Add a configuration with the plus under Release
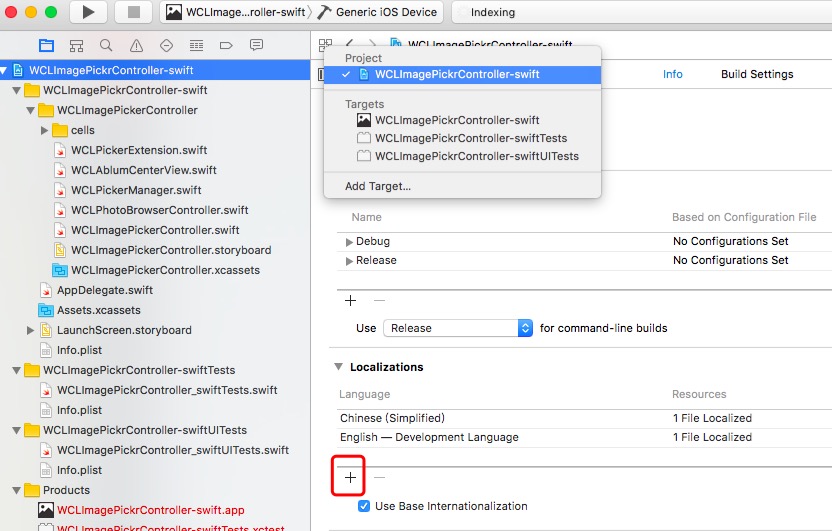 click(x=350, y=301)
